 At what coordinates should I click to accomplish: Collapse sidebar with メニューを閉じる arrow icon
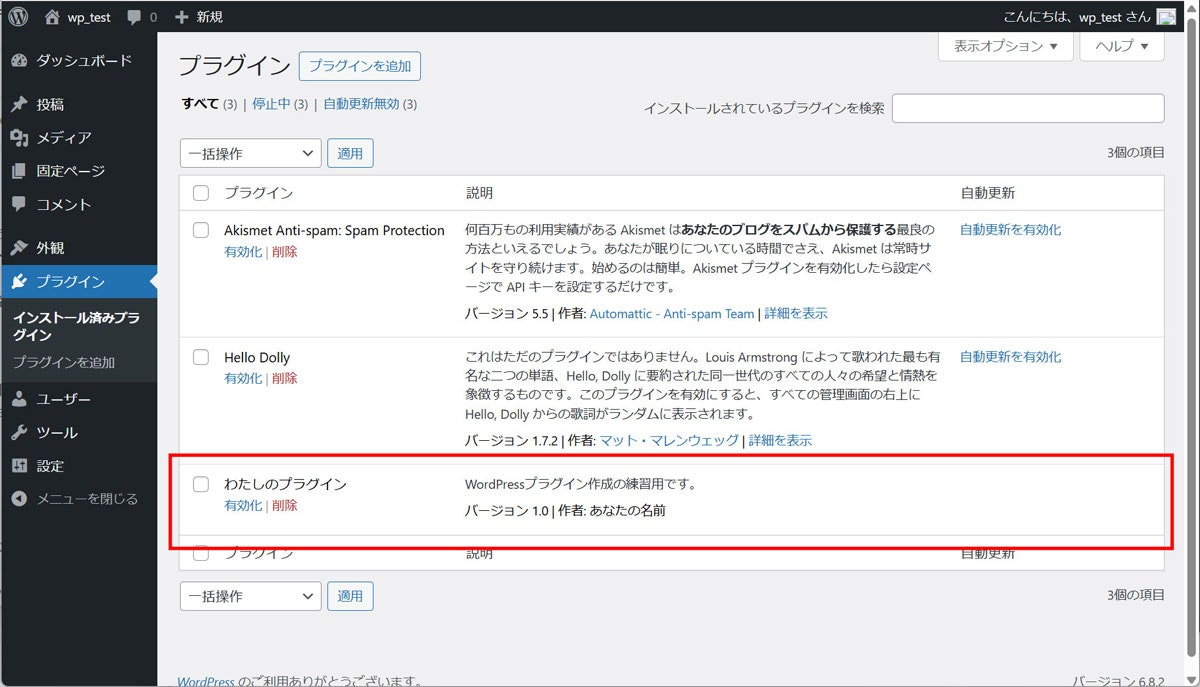[x=19, y=498]
